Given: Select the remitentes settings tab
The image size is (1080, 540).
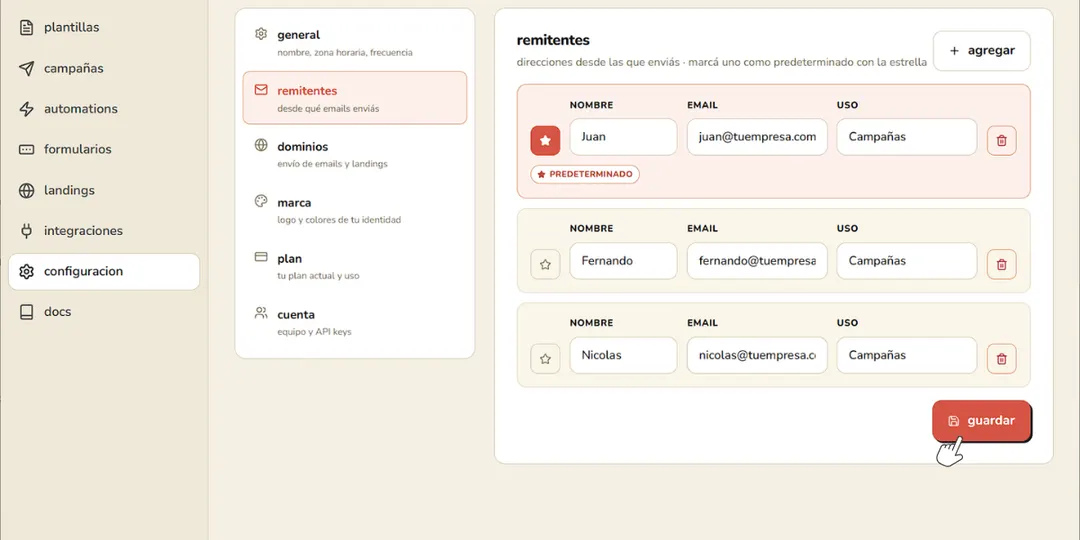Looking at the screenshot, I should coord(355,98).
